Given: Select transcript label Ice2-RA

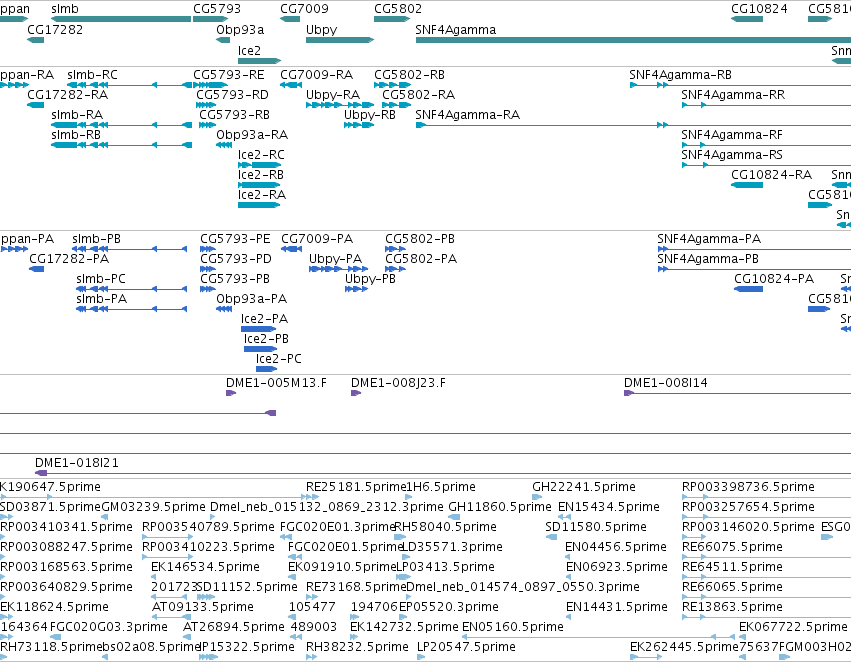Looking at the screenshot, I should (x=262, y=195).
